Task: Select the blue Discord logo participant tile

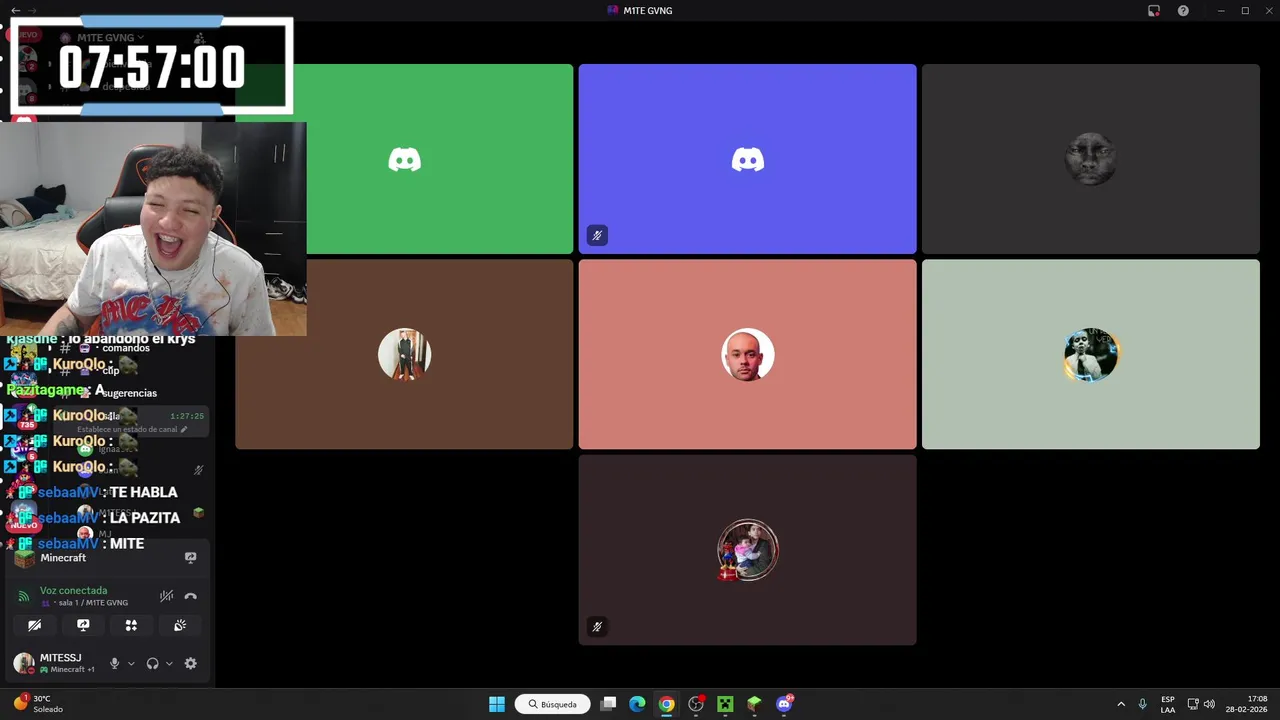Action: click(x=747, y=159)
